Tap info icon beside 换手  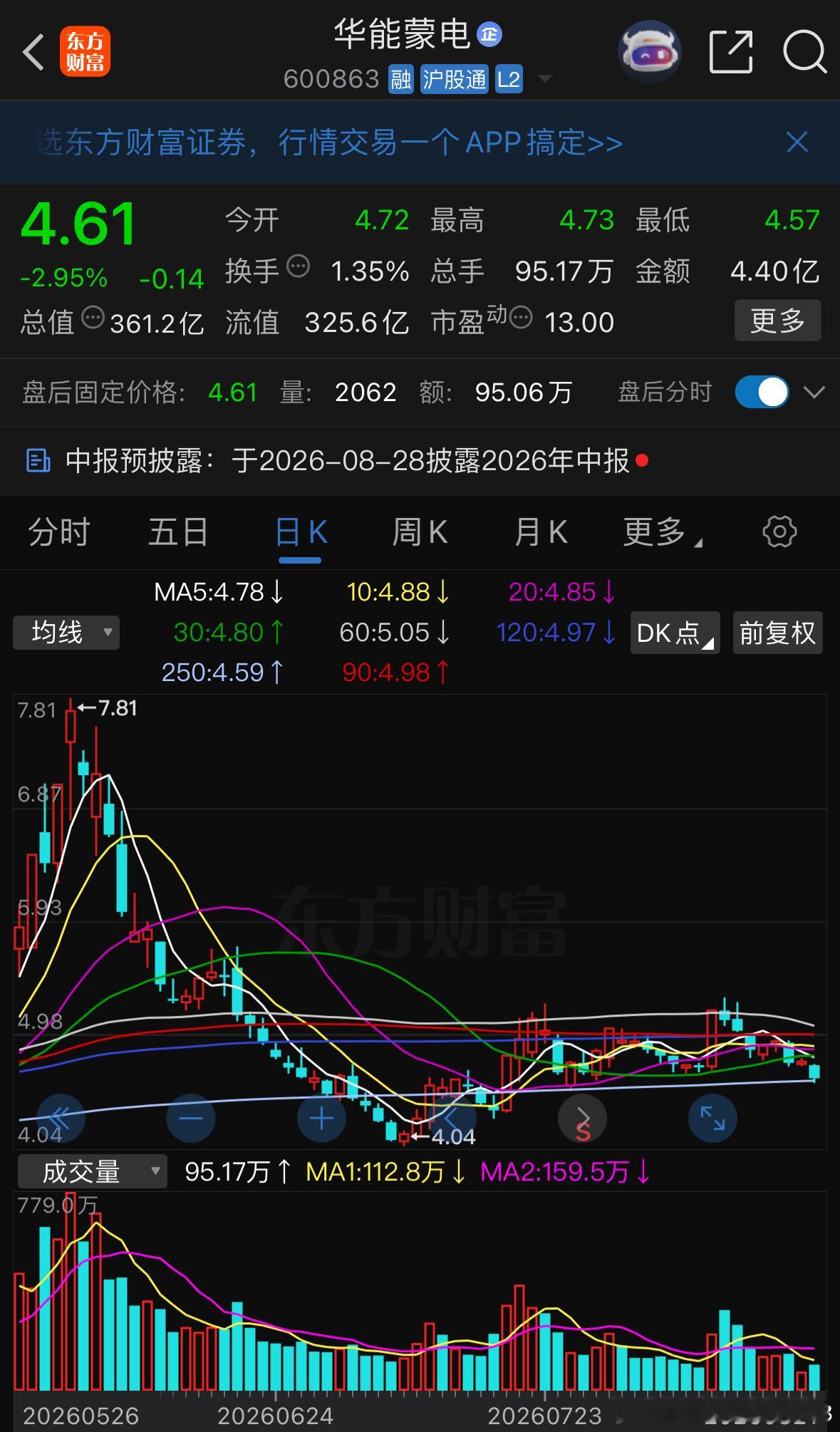pyautogui.click(x=298, y=266)
